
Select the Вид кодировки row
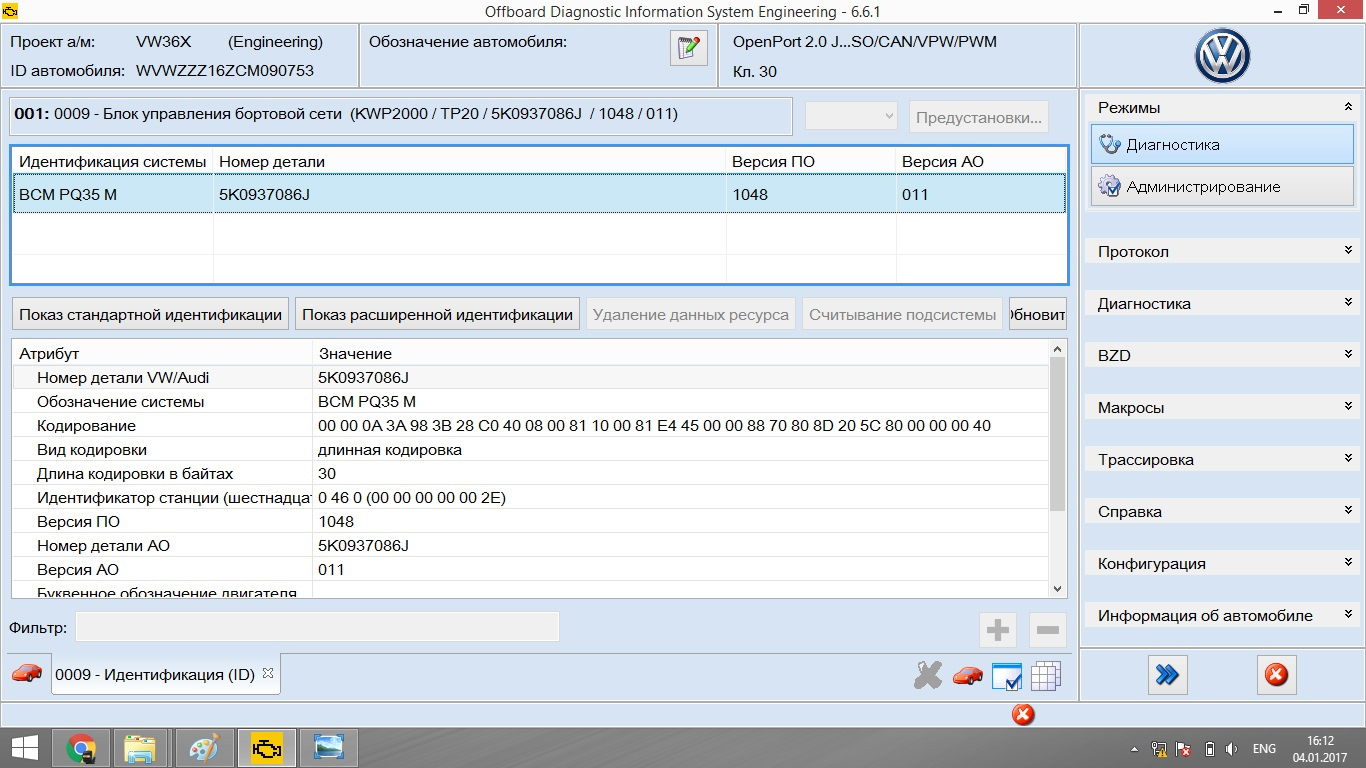pos(530,449)
